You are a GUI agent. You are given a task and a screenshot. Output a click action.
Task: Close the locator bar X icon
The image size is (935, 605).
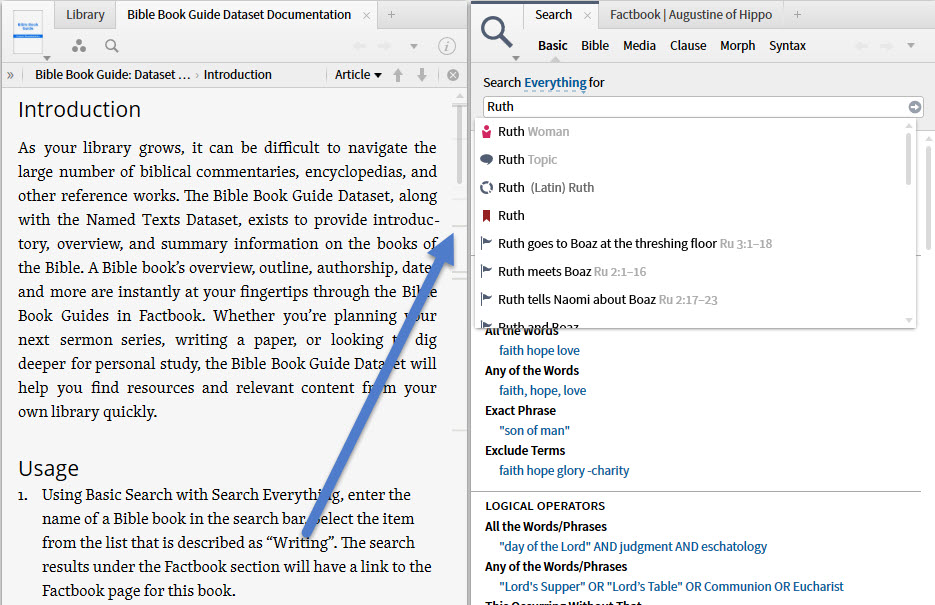click(x=453, y=75)
